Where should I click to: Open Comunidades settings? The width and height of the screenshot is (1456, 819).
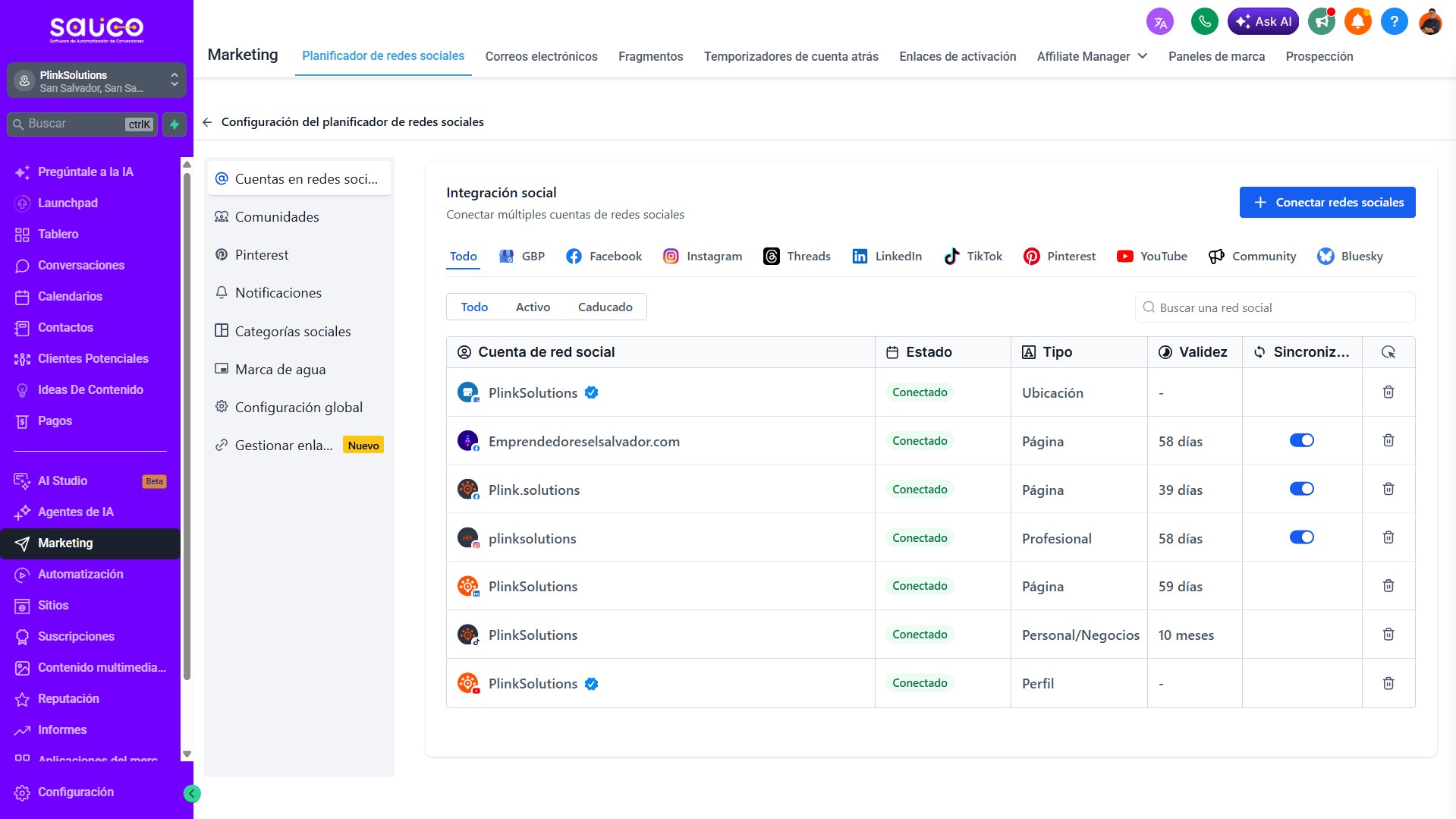299,217
